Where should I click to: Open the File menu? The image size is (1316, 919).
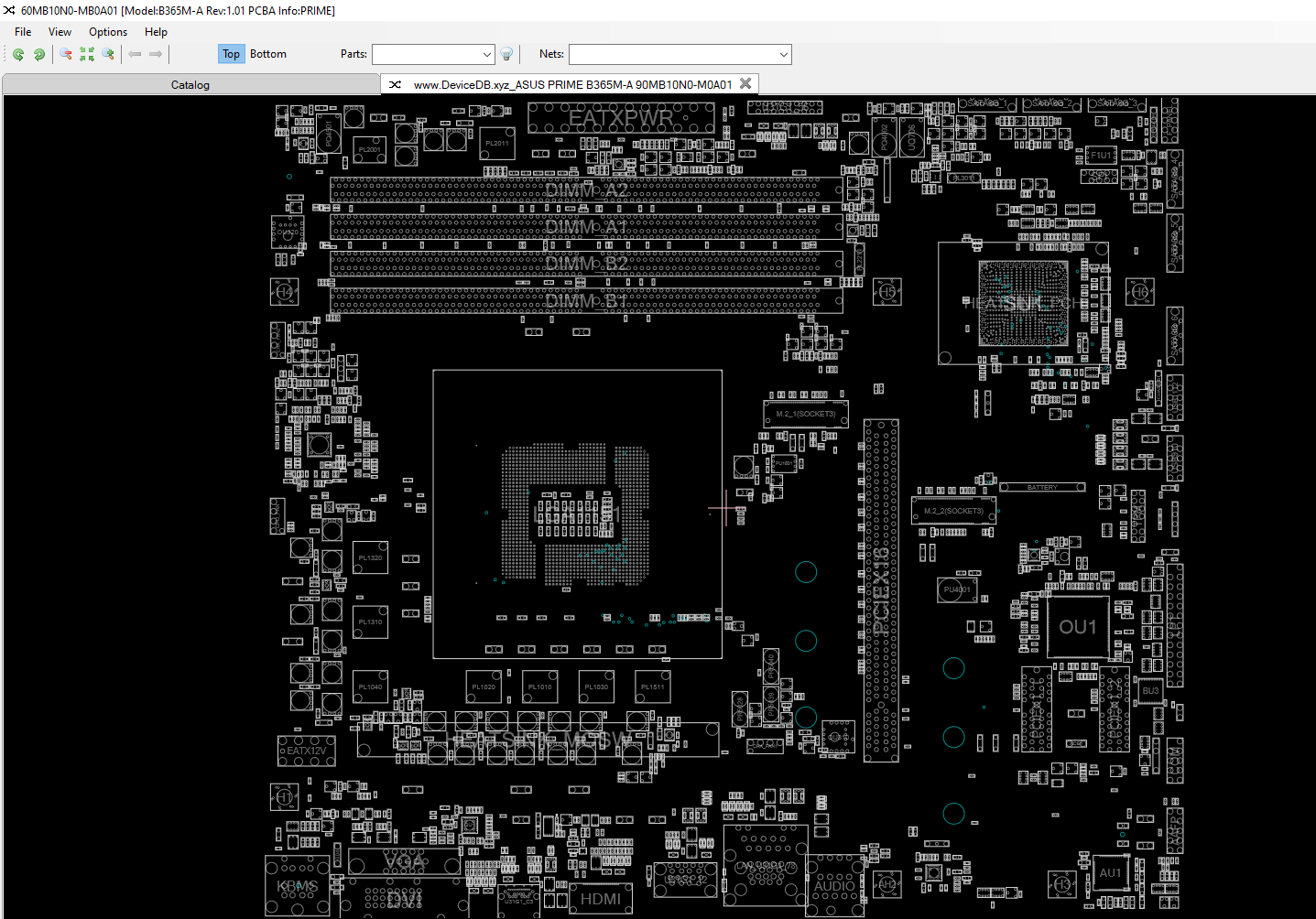click(23, 32)
